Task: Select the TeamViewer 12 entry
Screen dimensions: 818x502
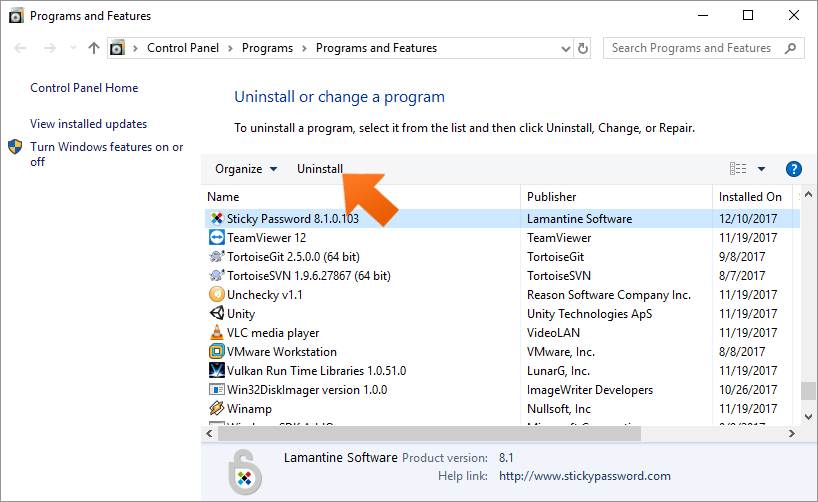Action: pos(266,238)
